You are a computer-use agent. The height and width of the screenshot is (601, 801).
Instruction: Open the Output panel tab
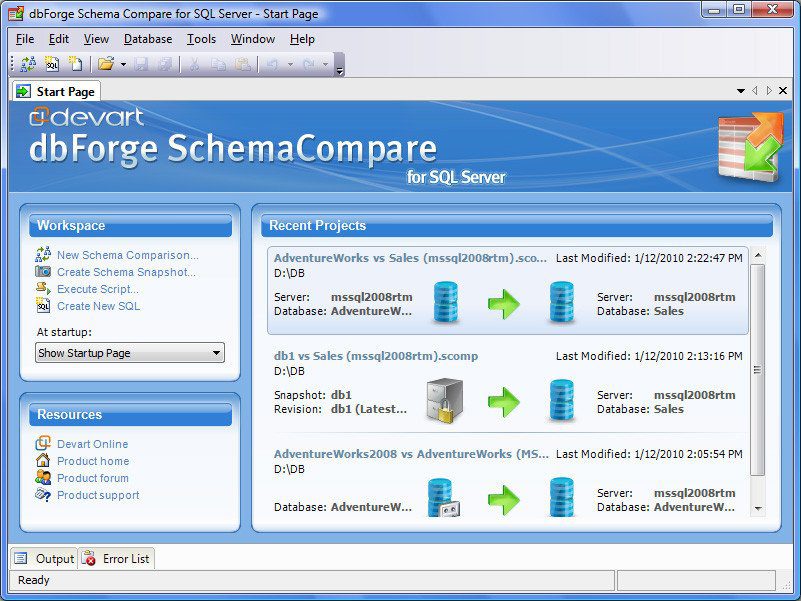pos(45,559)
